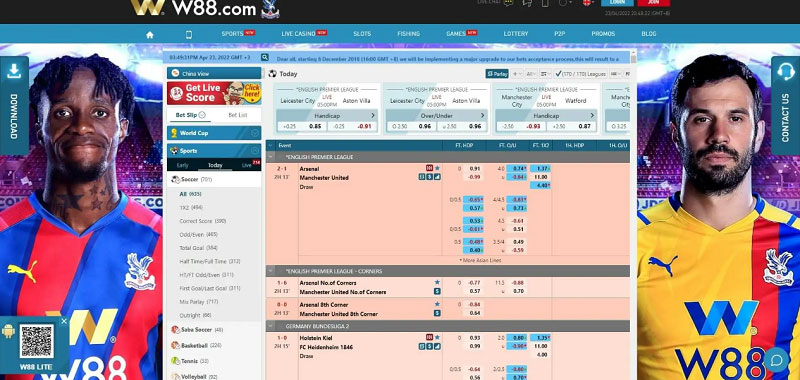Expand the Bet Slip chevron
Image resolution: width=800 pixels, height=380 pixels.
tap(202, 115)
